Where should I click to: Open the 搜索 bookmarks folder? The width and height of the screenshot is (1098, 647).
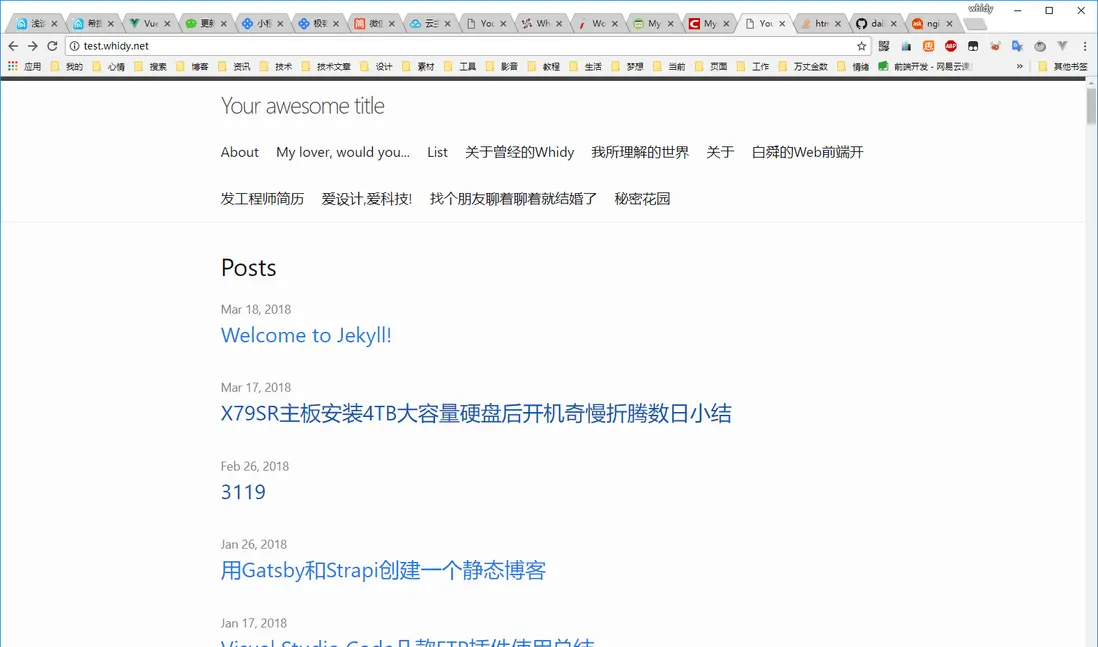[151, 67]
